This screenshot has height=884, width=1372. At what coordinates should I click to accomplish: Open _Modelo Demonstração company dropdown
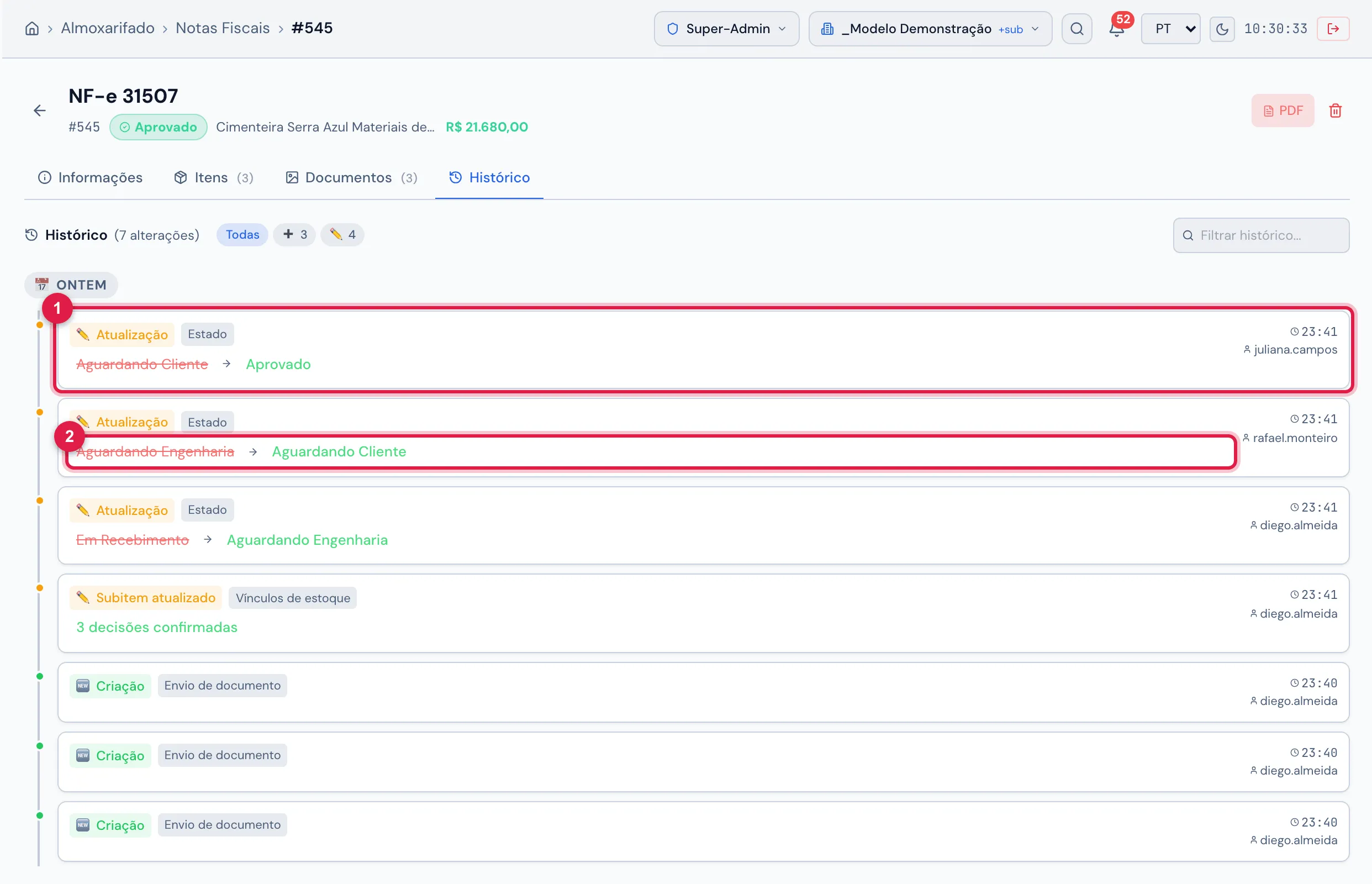930,29
